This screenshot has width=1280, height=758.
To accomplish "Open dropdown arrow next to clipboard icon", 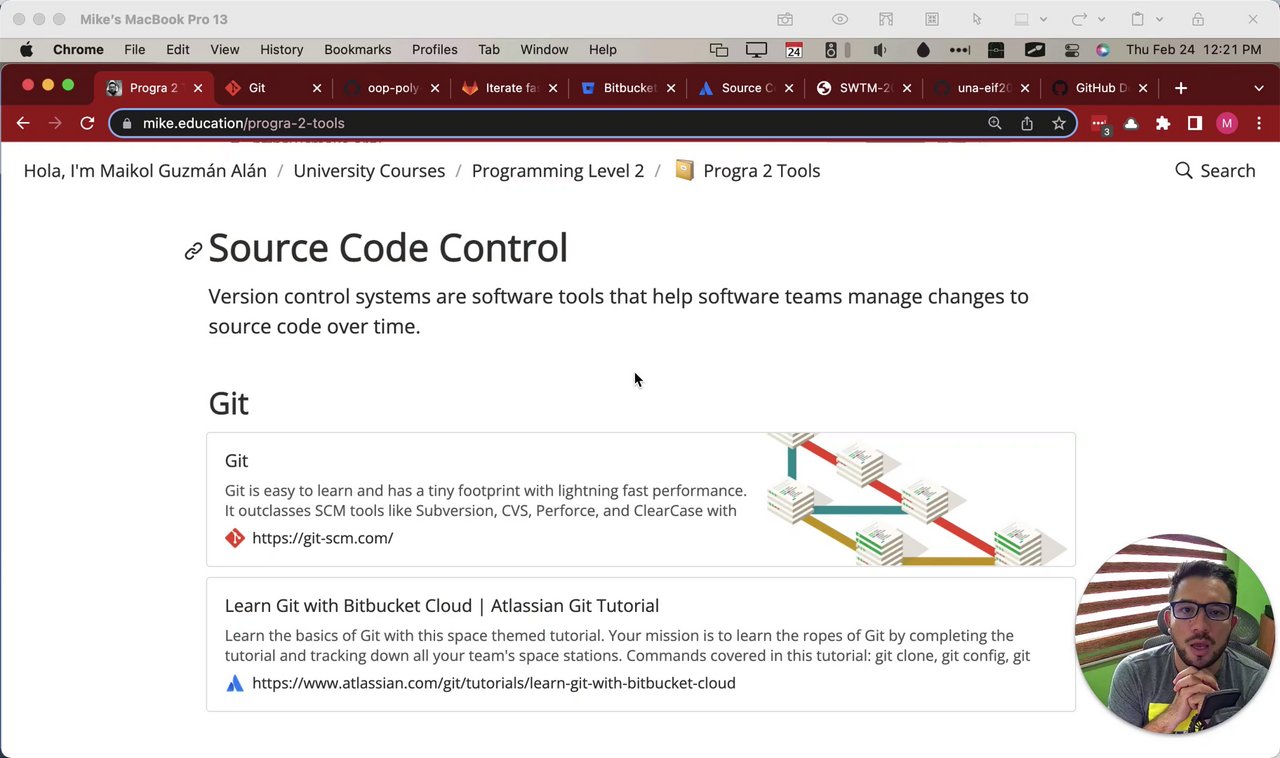I will [1160, 19].
